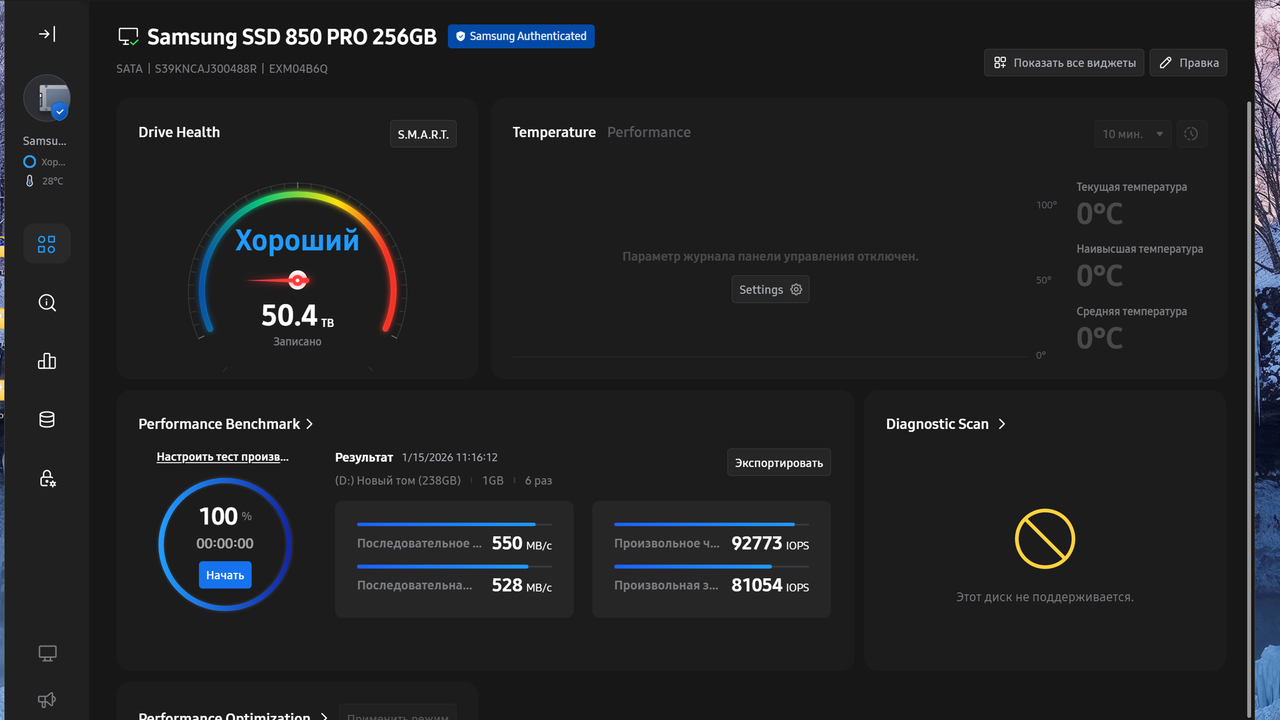Collapse the sidebar with the arrow icon

(x=47, y=34)
